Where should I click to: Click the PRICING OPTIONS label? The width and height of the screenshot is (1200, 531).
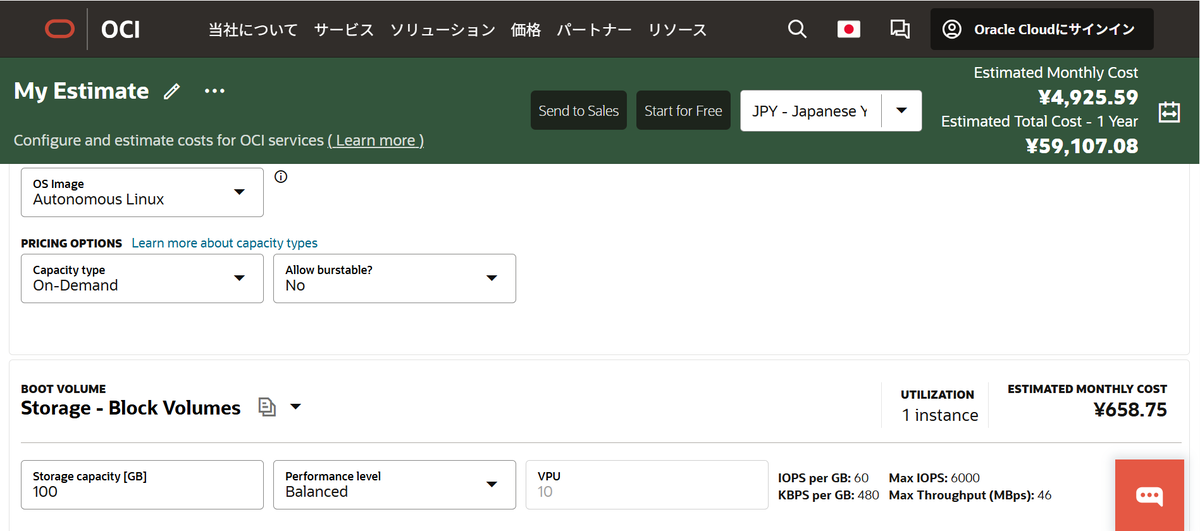tap(71, 243)
